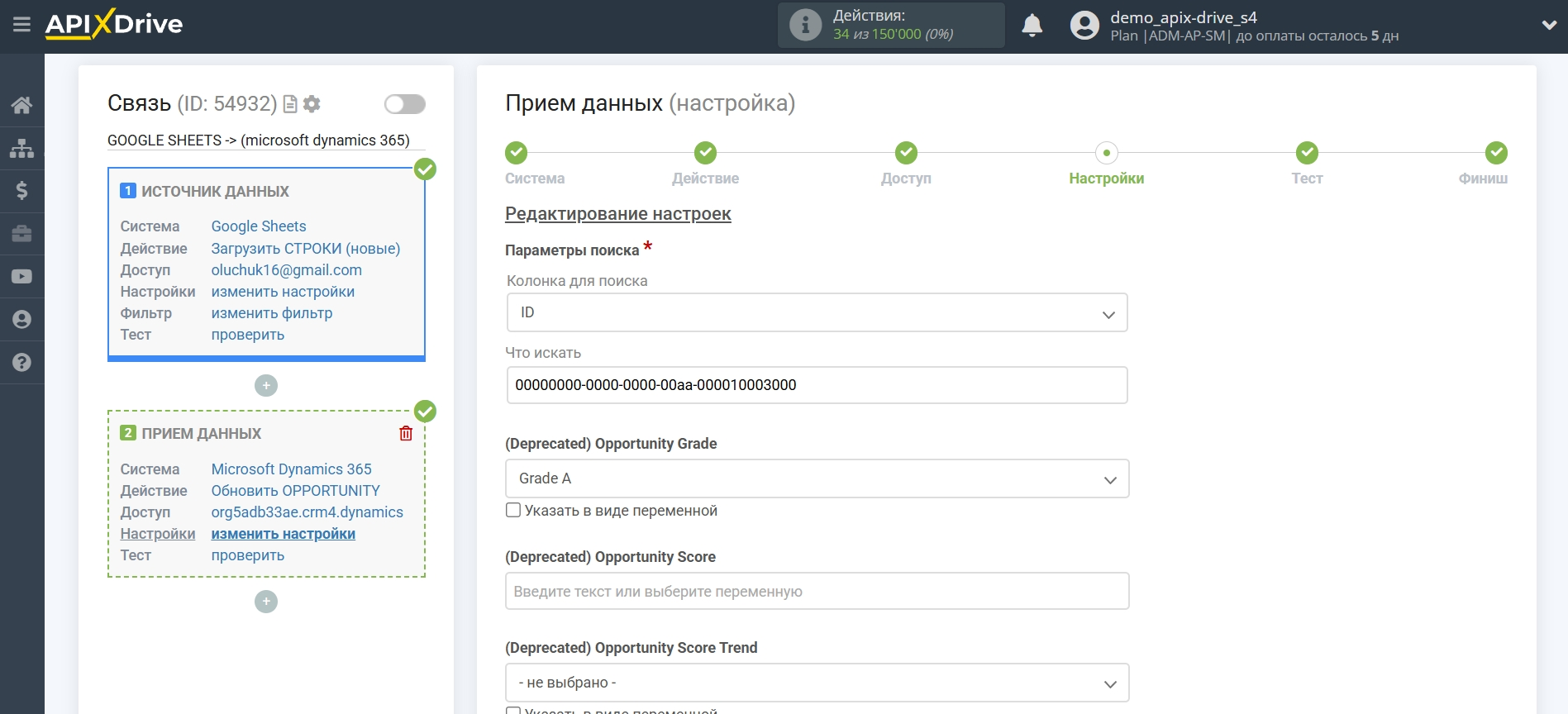This screenshot has height=714, width=1568.
Task: Go to the Система step
Action: pos(517,154)
